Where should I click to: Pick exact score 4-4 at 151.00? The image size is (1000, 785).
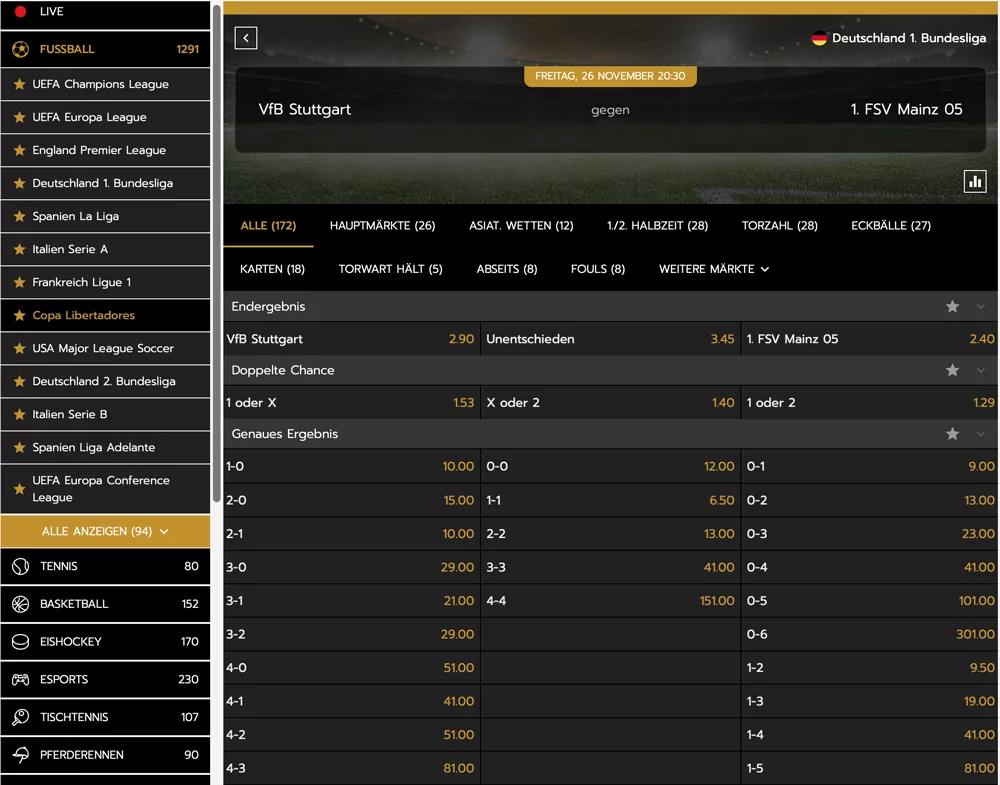610,601
